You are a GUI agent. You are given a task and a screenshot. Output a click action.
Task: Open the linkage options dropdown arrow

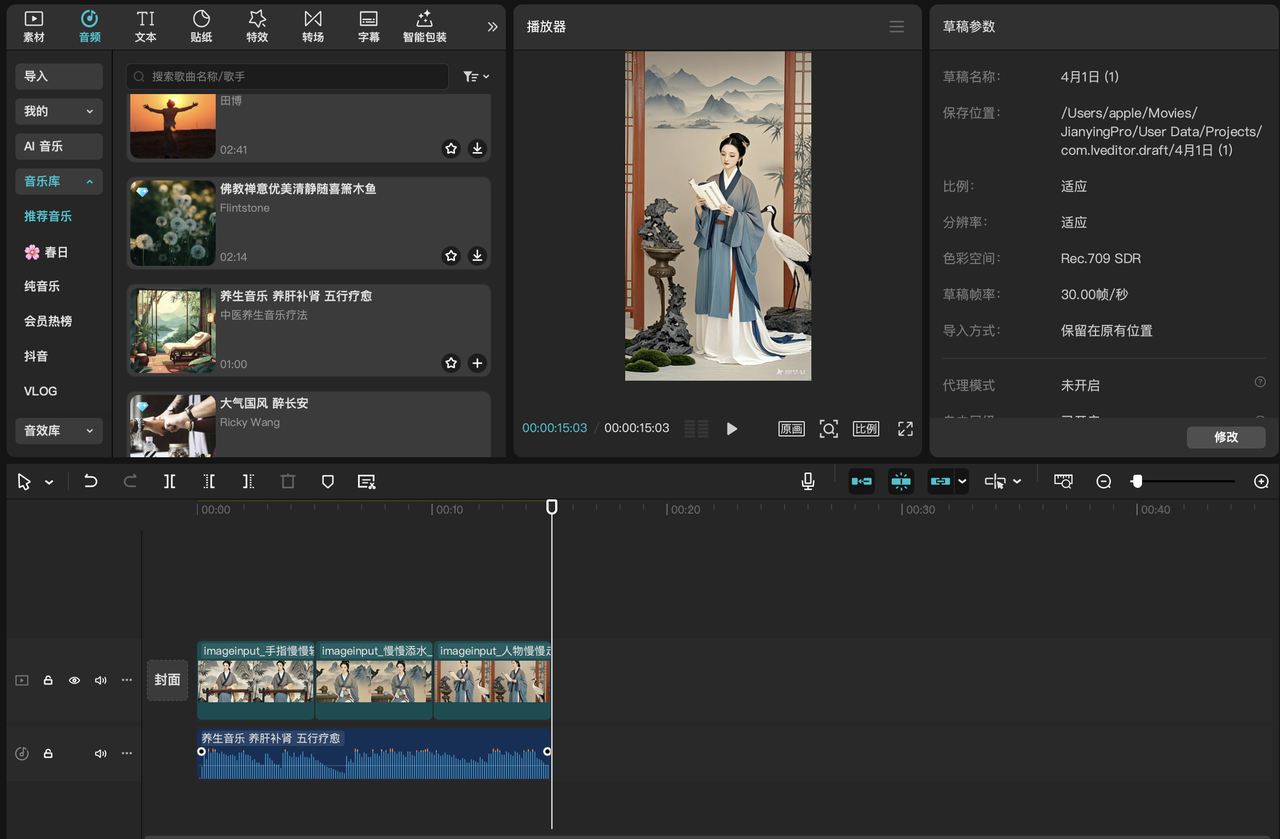click(962, 481)
